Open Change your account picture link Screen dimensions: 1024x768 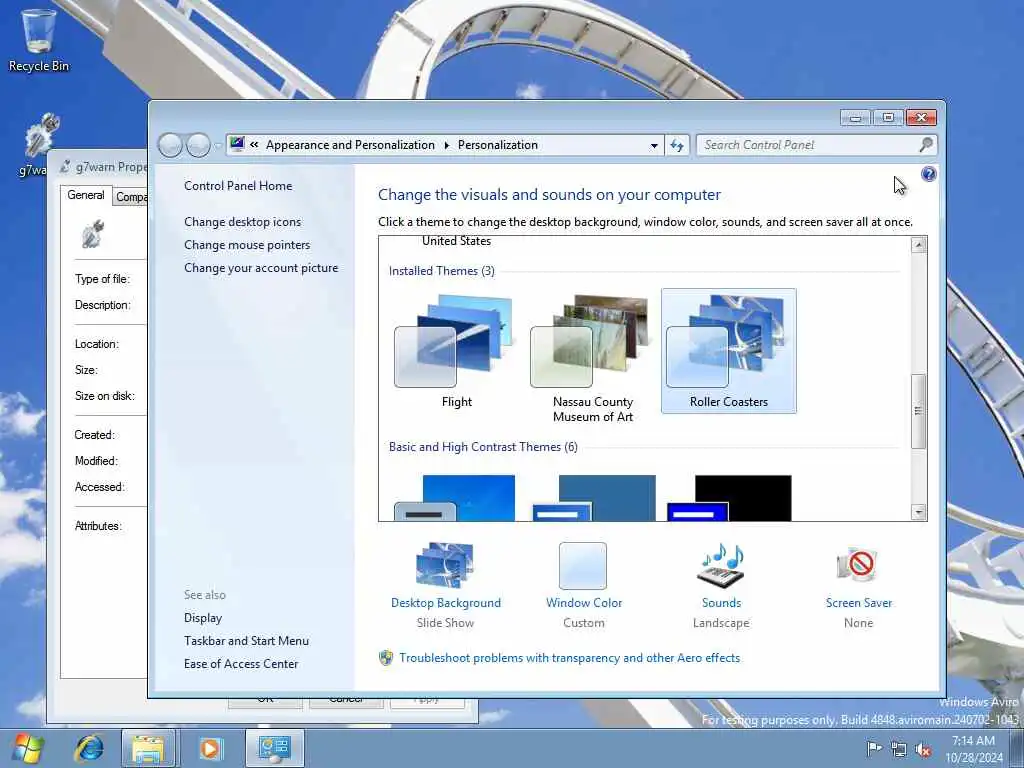coord(261,268)
